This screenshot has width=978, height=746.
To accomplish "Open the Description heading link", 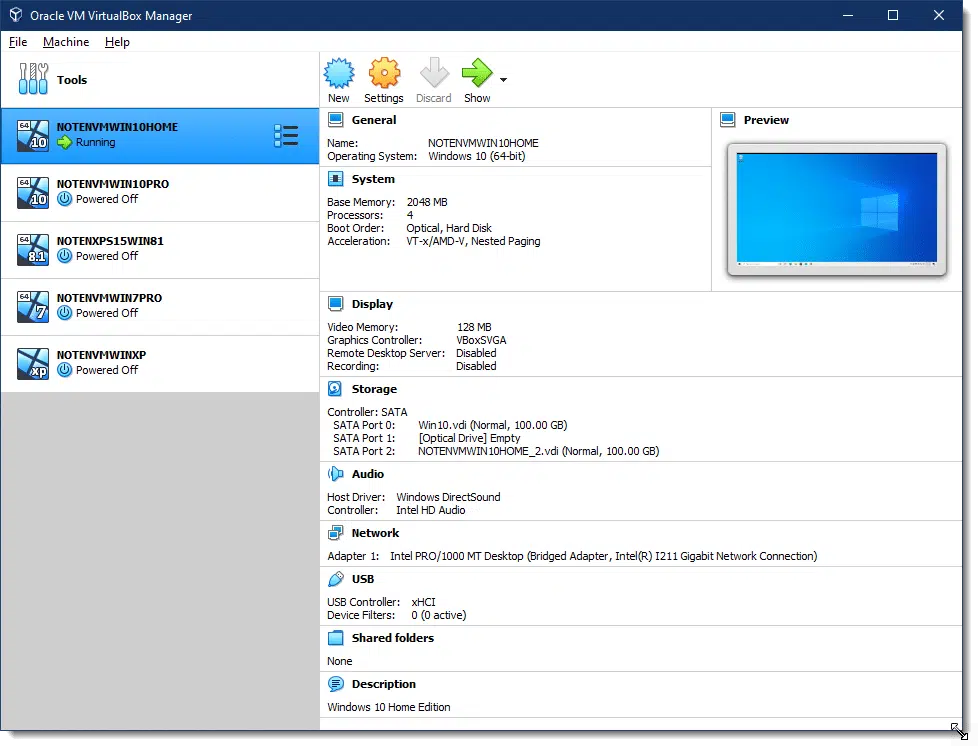I will click(x=384, y=684).
